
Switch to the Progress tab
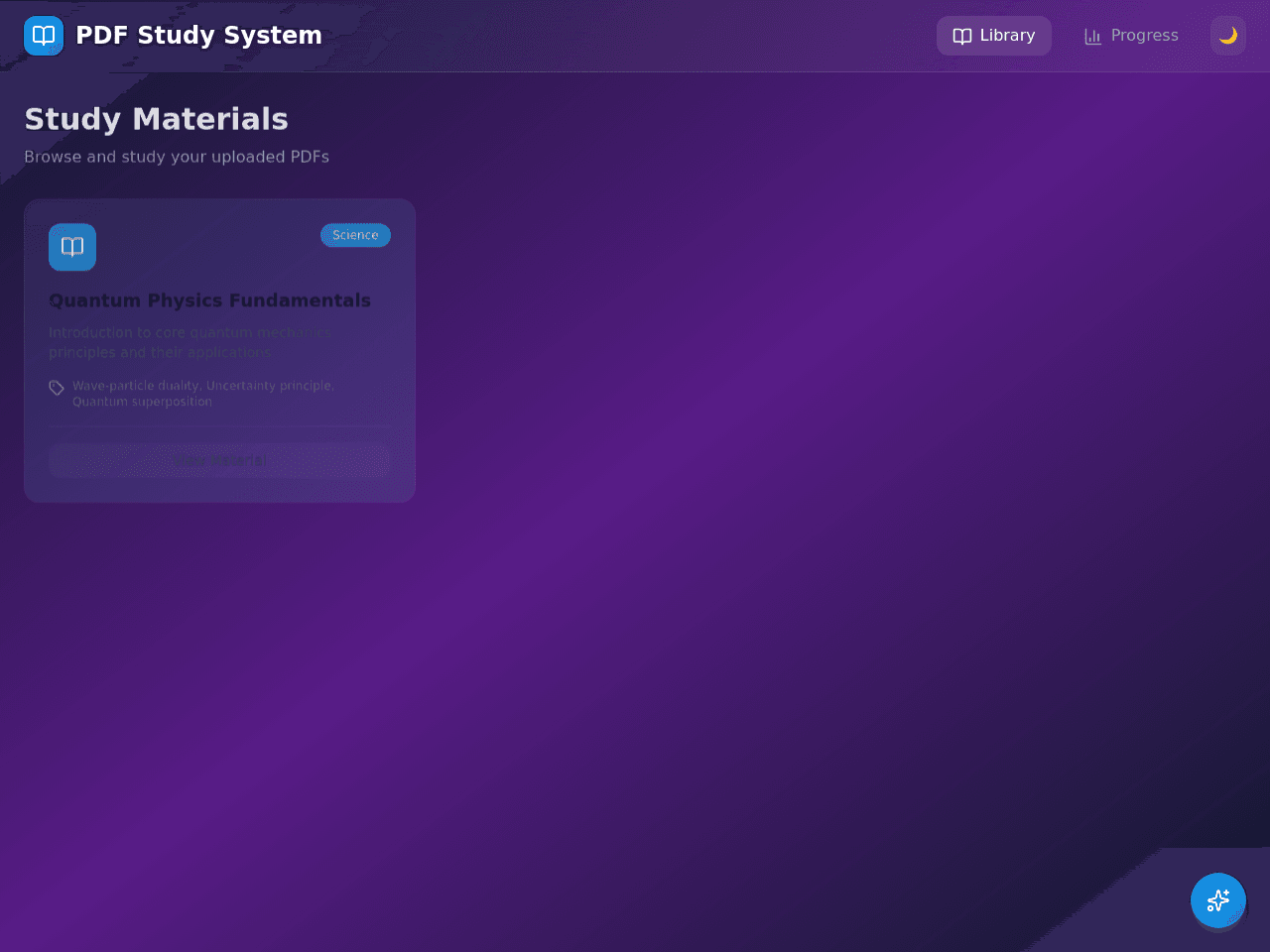[x=1131, y=36]
